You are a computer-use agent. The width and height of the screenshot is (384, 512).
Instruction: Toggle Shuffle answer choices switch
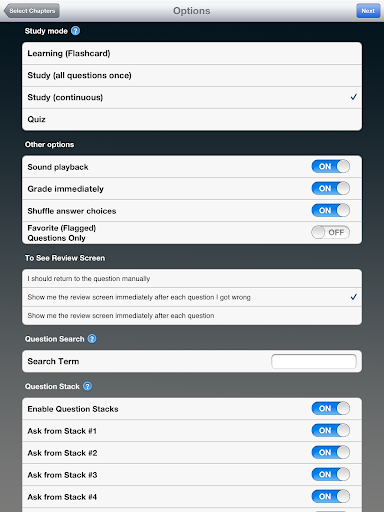[331, 210]
